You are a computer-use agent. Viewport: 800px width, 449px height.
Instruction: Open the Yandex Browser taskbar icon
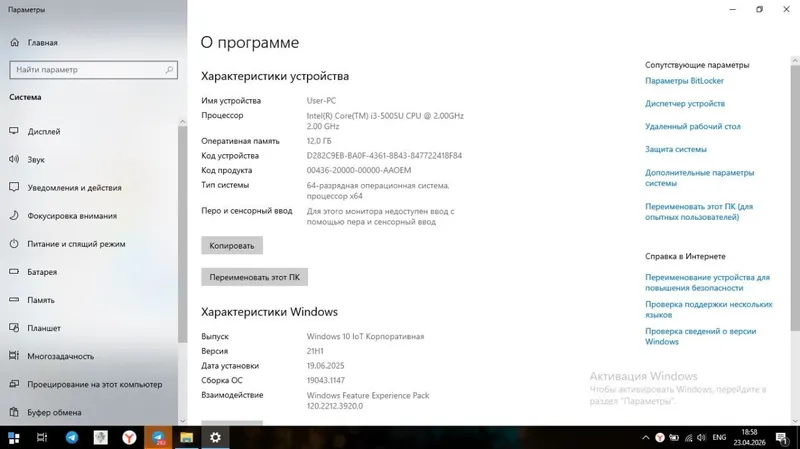130,438
